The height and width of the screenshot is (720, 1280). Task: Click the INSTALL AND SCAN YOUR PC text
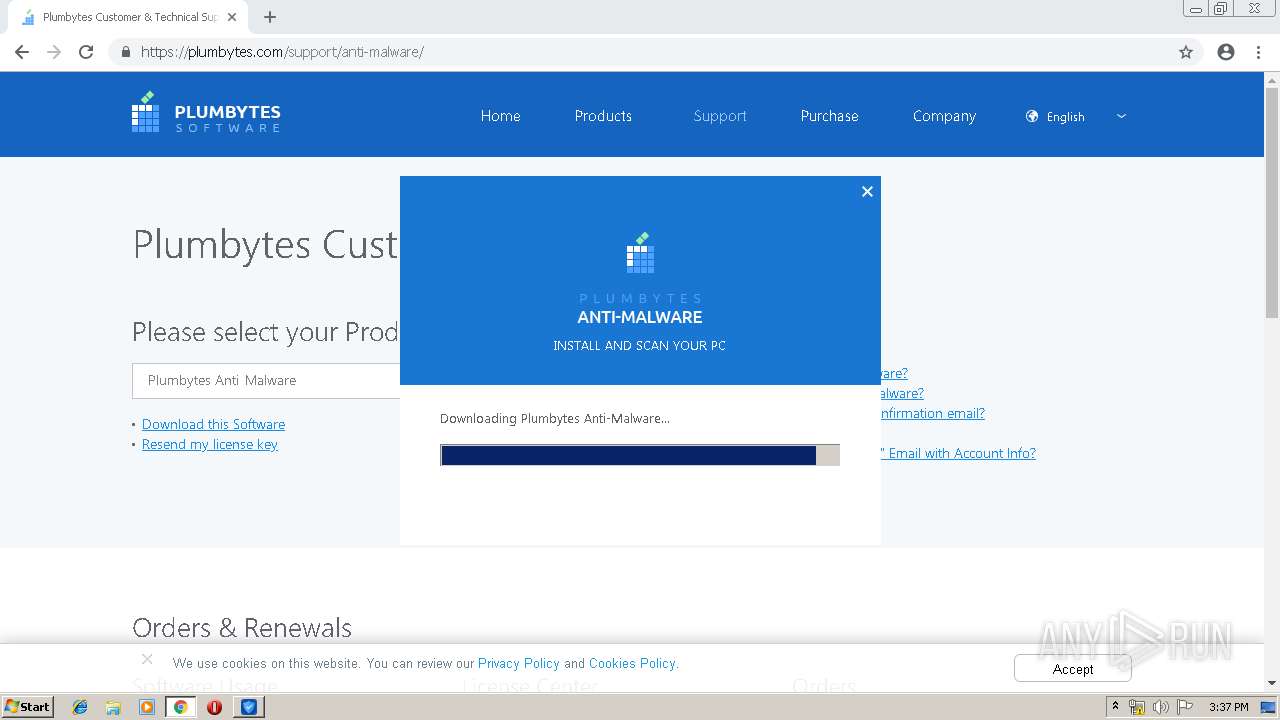[x=640, y=345]
